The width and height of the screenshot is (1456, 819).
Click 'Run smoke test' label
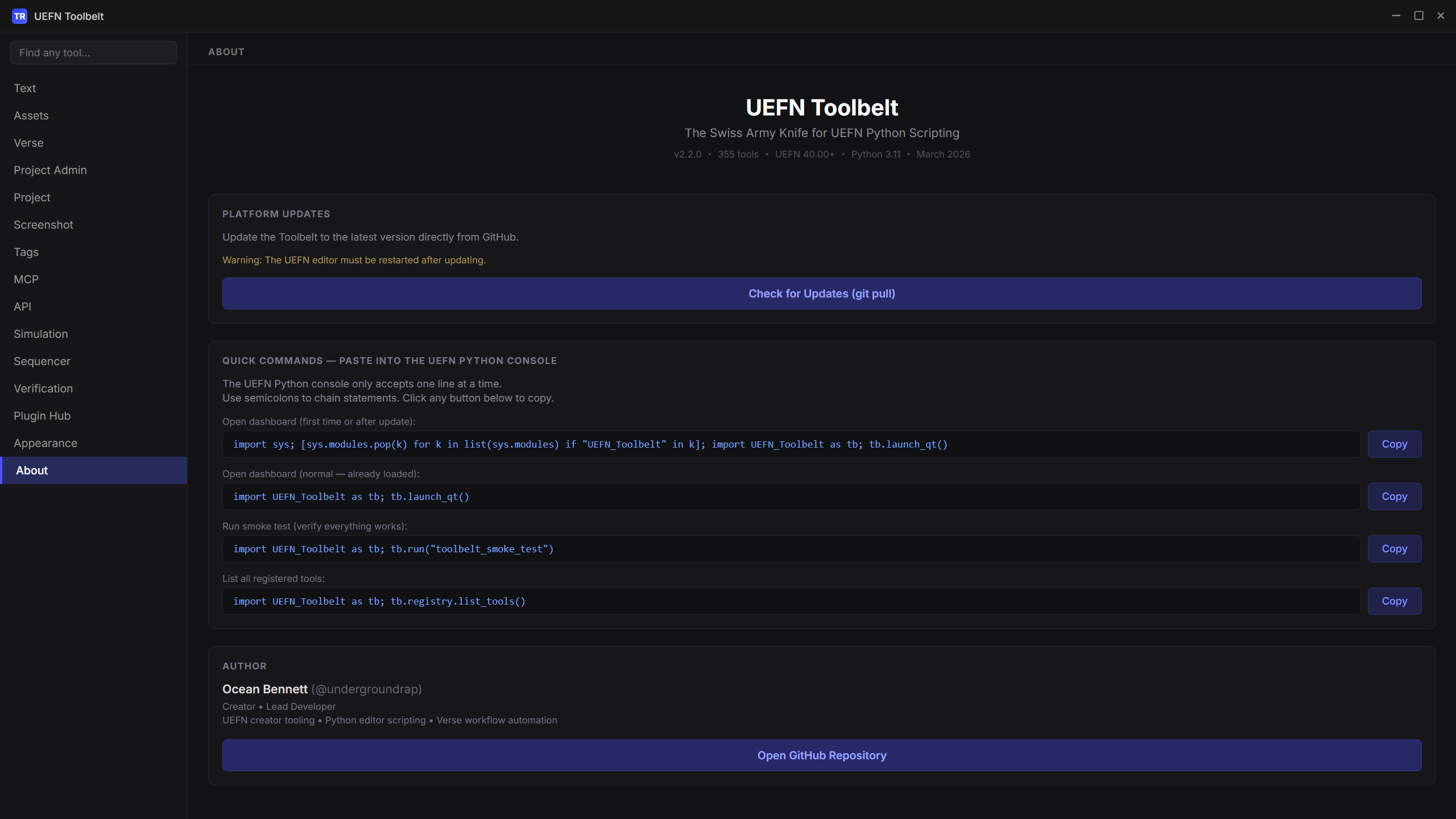pyautogui.click(x=315, y=526)
